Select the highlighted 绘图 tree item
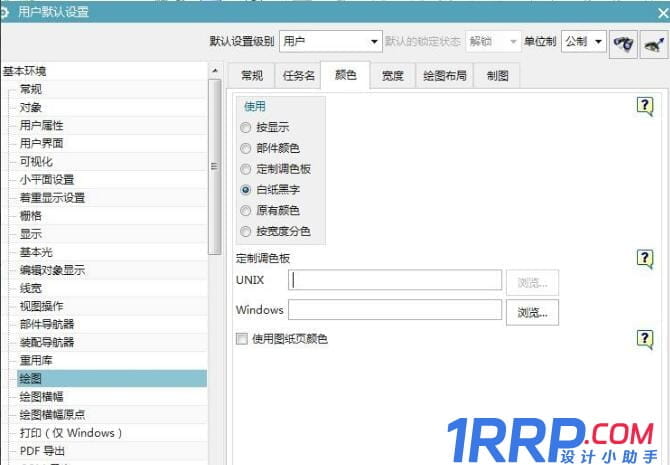 (x=112, y=379)
